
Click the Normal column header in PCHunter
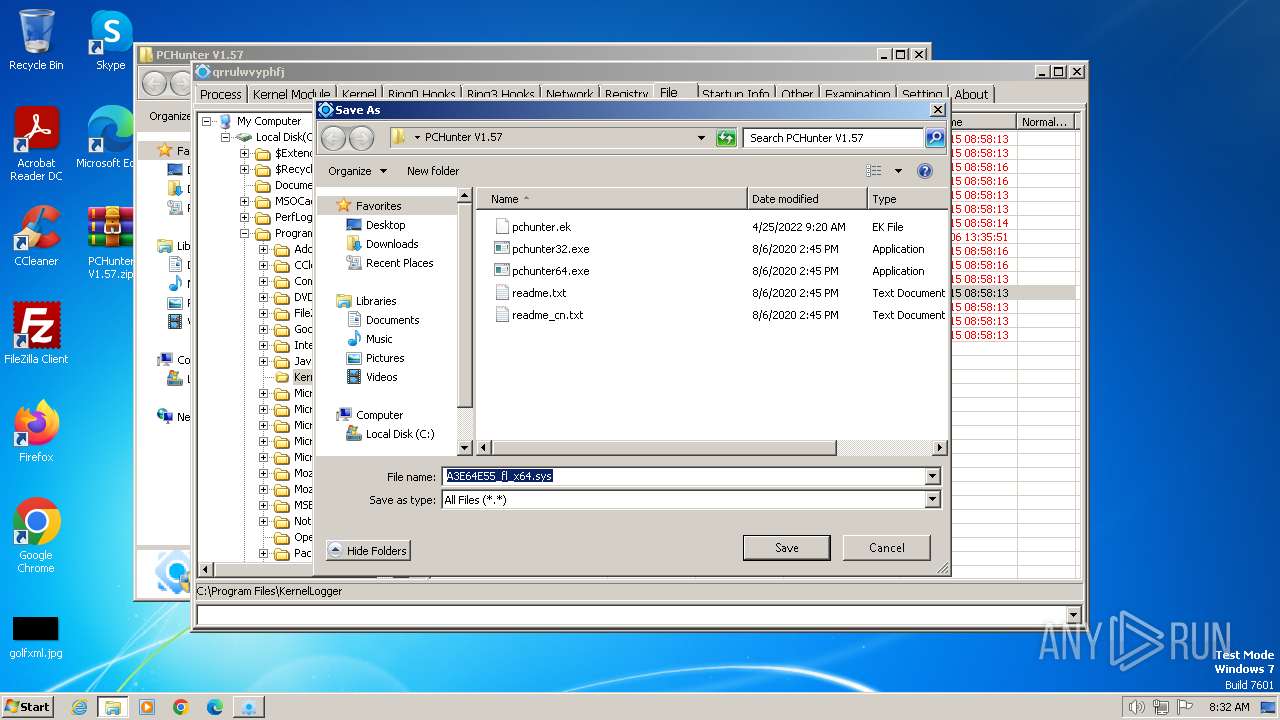point(1046,122)
